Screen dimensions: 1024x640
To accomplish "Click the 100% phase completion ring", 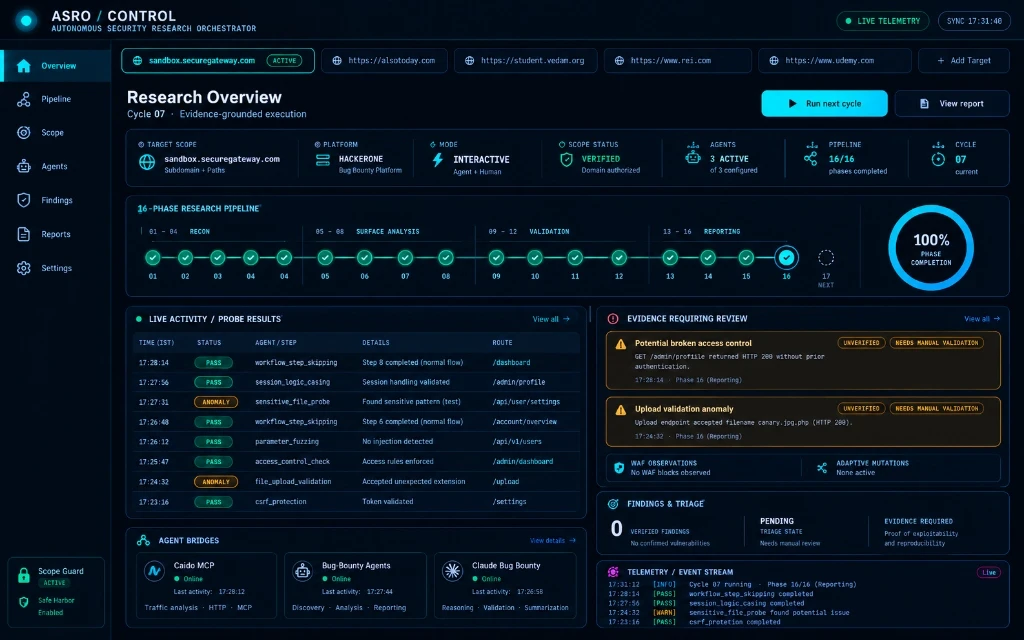I will click(931, 248).
